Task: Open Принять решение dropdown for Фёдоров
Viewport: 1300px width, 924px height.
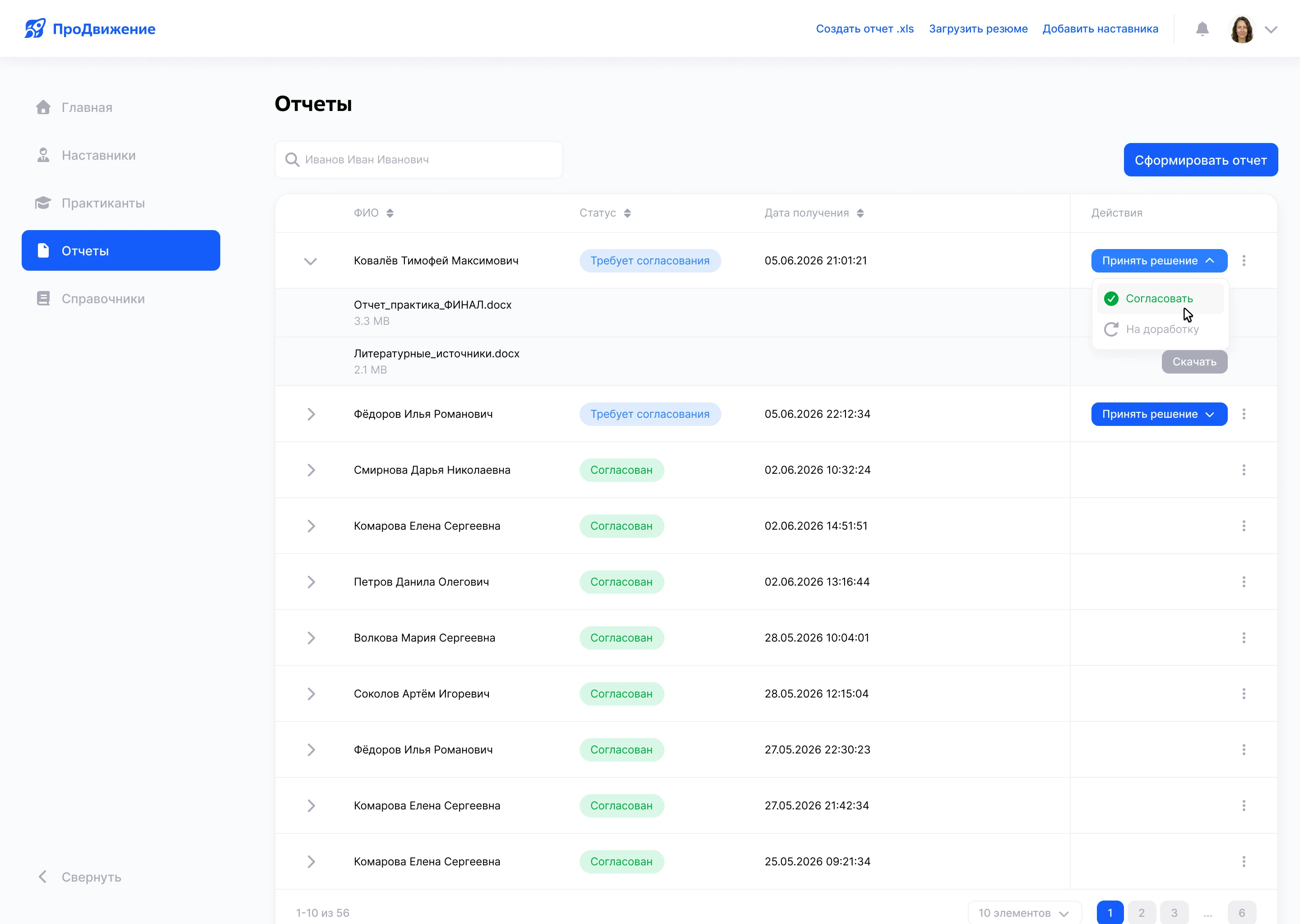Action: pyautogui.click(x=1159, y=414)
